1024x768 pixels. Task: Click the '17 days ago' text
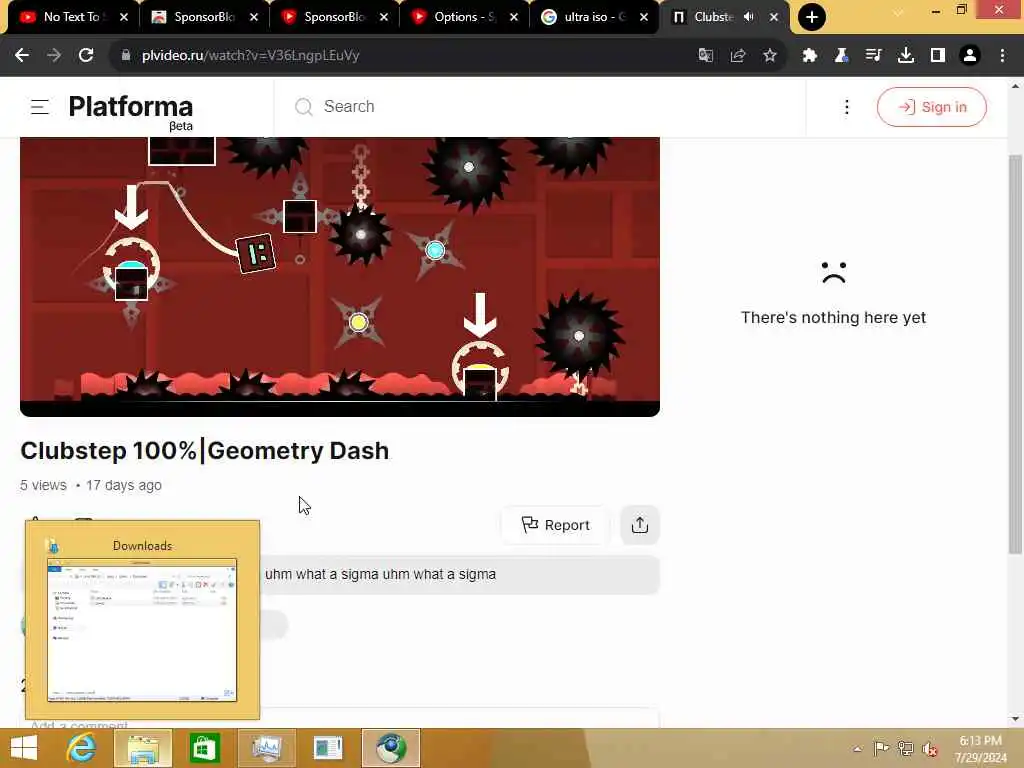tap(123, 485)
